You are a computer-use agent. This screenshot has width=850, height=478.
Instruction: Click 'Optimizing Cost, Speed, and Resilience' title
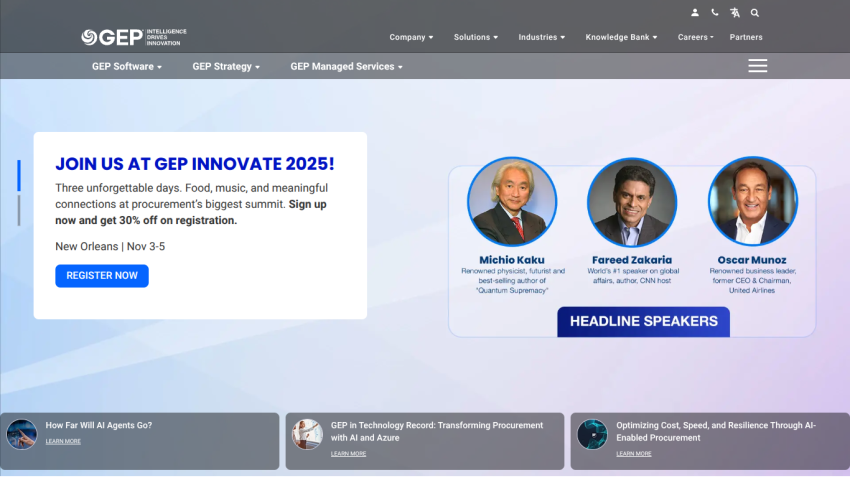(x=716, y=431)
